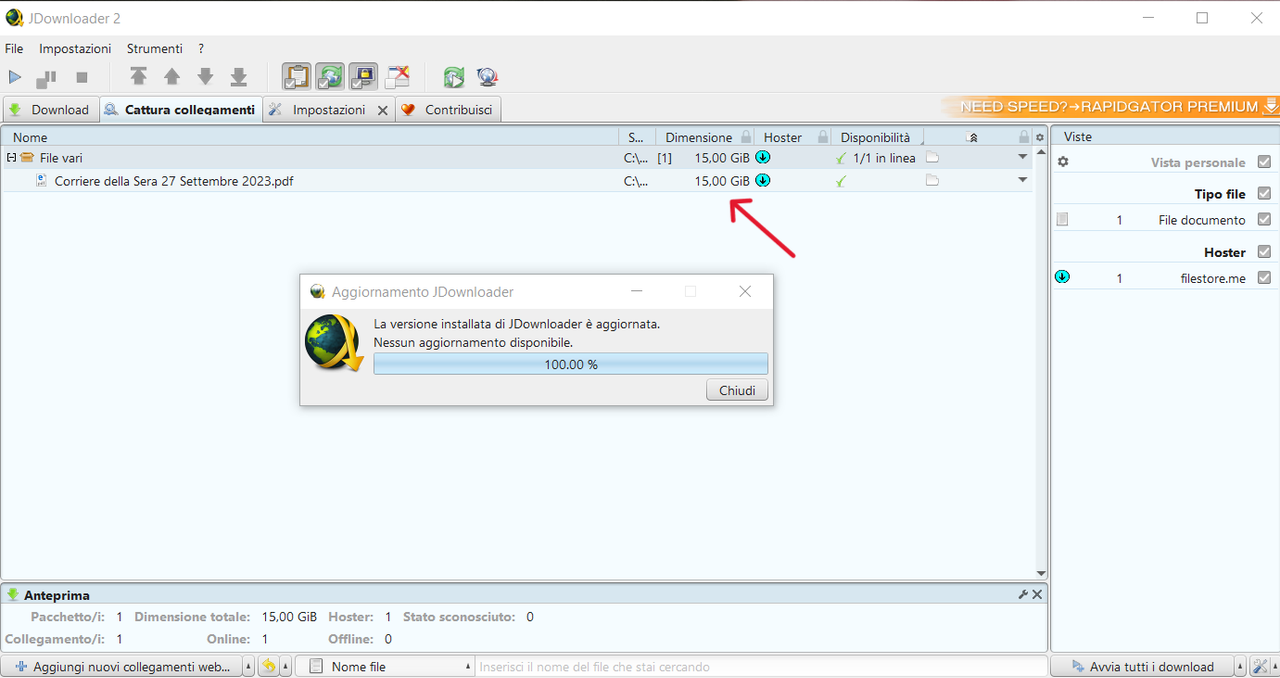Click the red-X window toolbar icon
Image resolution: width=1280 pixels, height=678 pixels.
(398, 77)
